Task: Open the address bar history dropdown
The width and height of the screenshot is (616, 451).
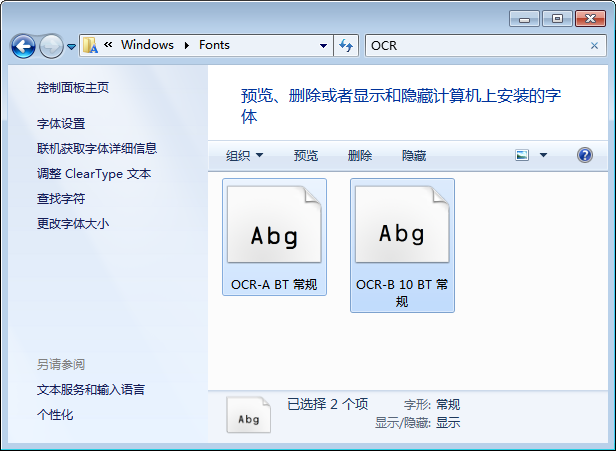Action: pyautogui.click(x=323, y=46)
